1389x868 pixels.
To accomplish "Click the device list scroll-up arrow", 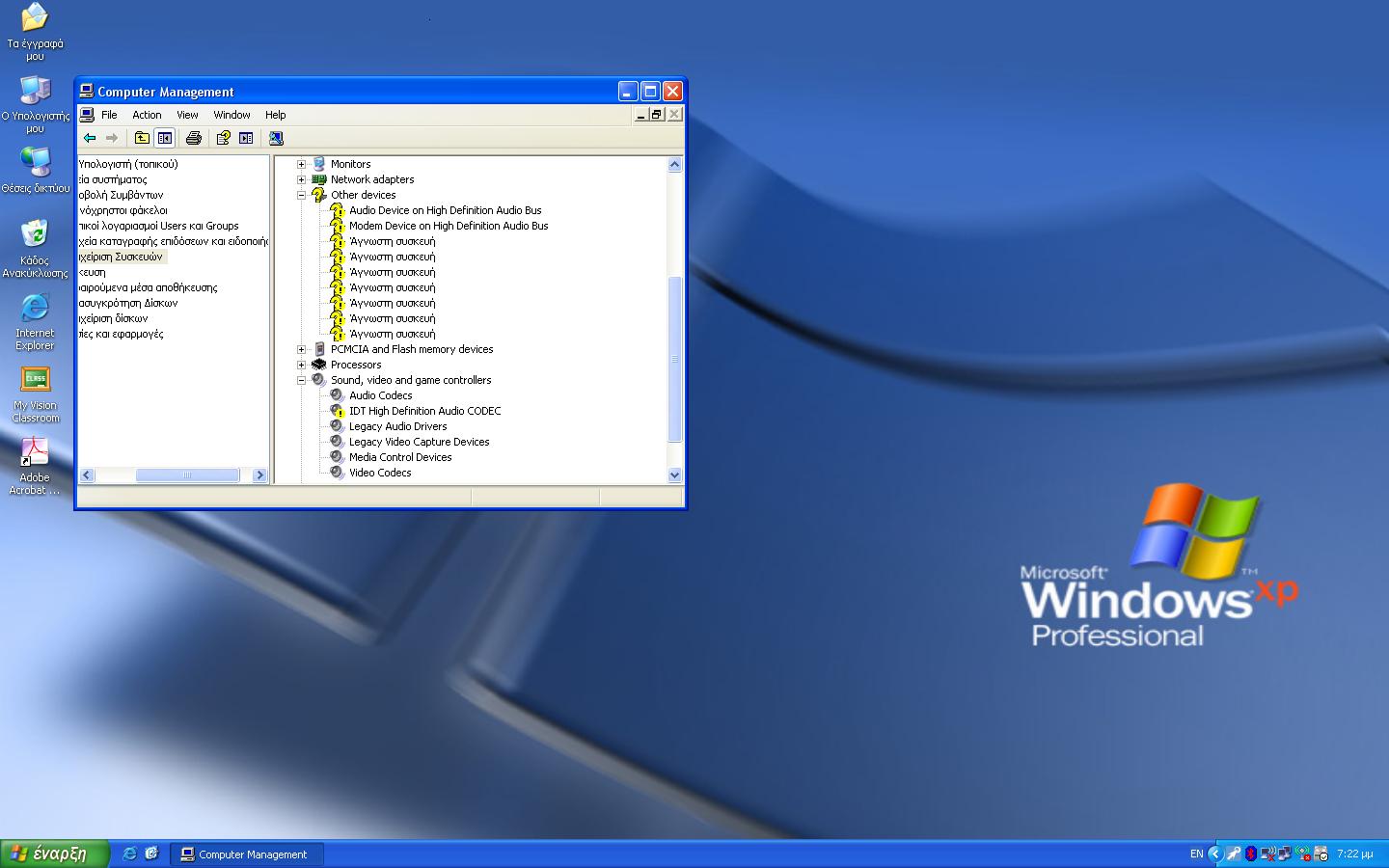I will pos(674,164).
